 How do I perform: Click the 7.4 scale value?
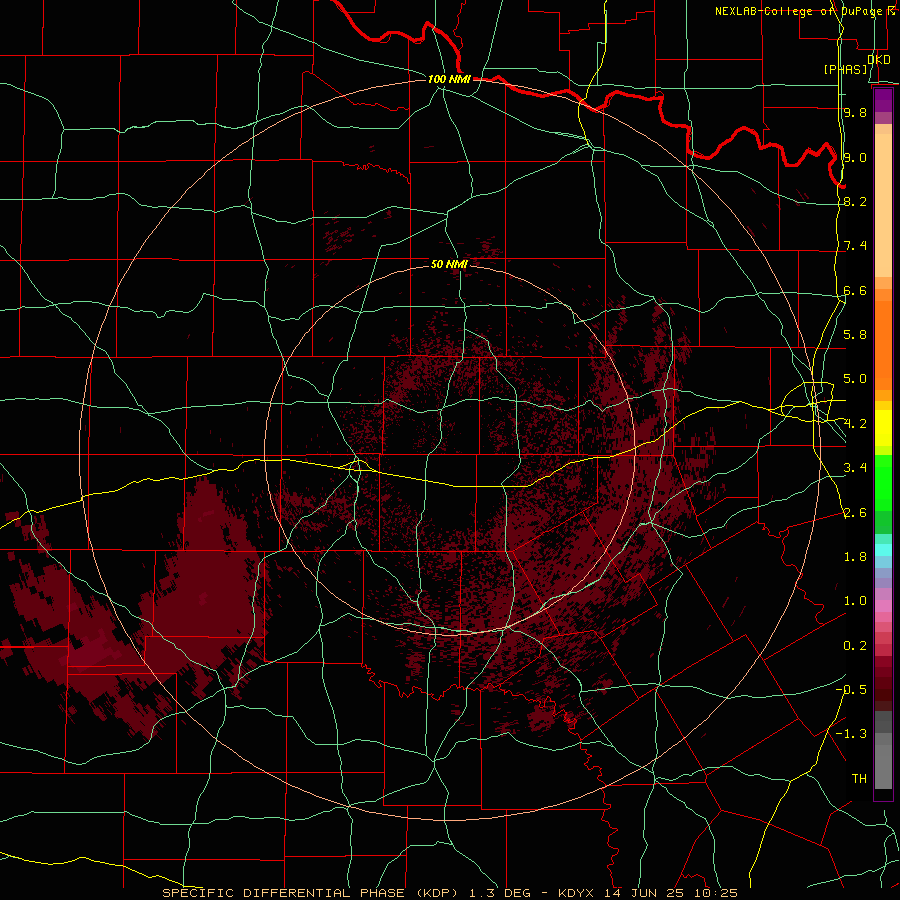point(855,246)
